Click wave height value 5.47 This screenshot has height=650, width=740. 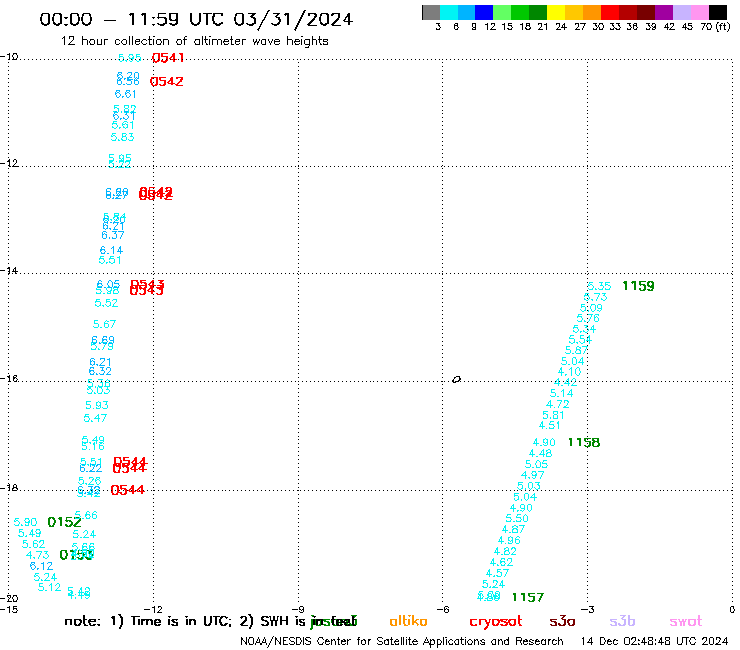(95, 418)
